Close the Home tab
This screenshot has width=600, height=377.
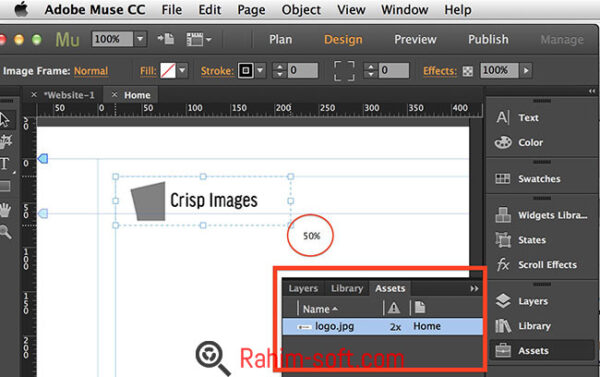point(114,95)
